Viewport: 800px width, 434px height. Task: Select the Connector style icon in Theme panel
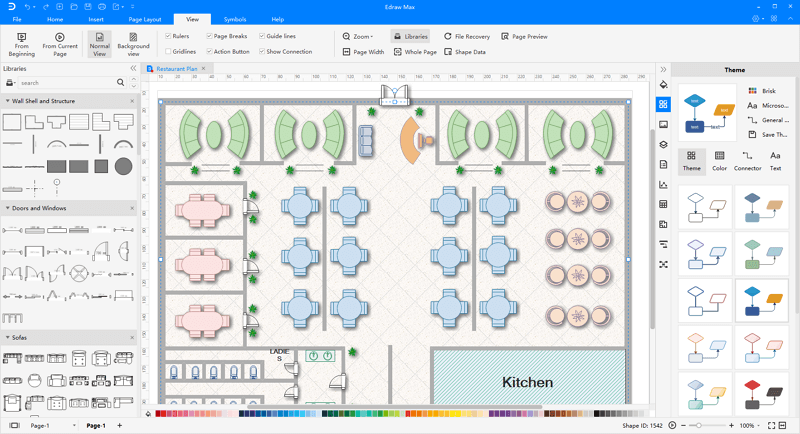coord(747,156)
